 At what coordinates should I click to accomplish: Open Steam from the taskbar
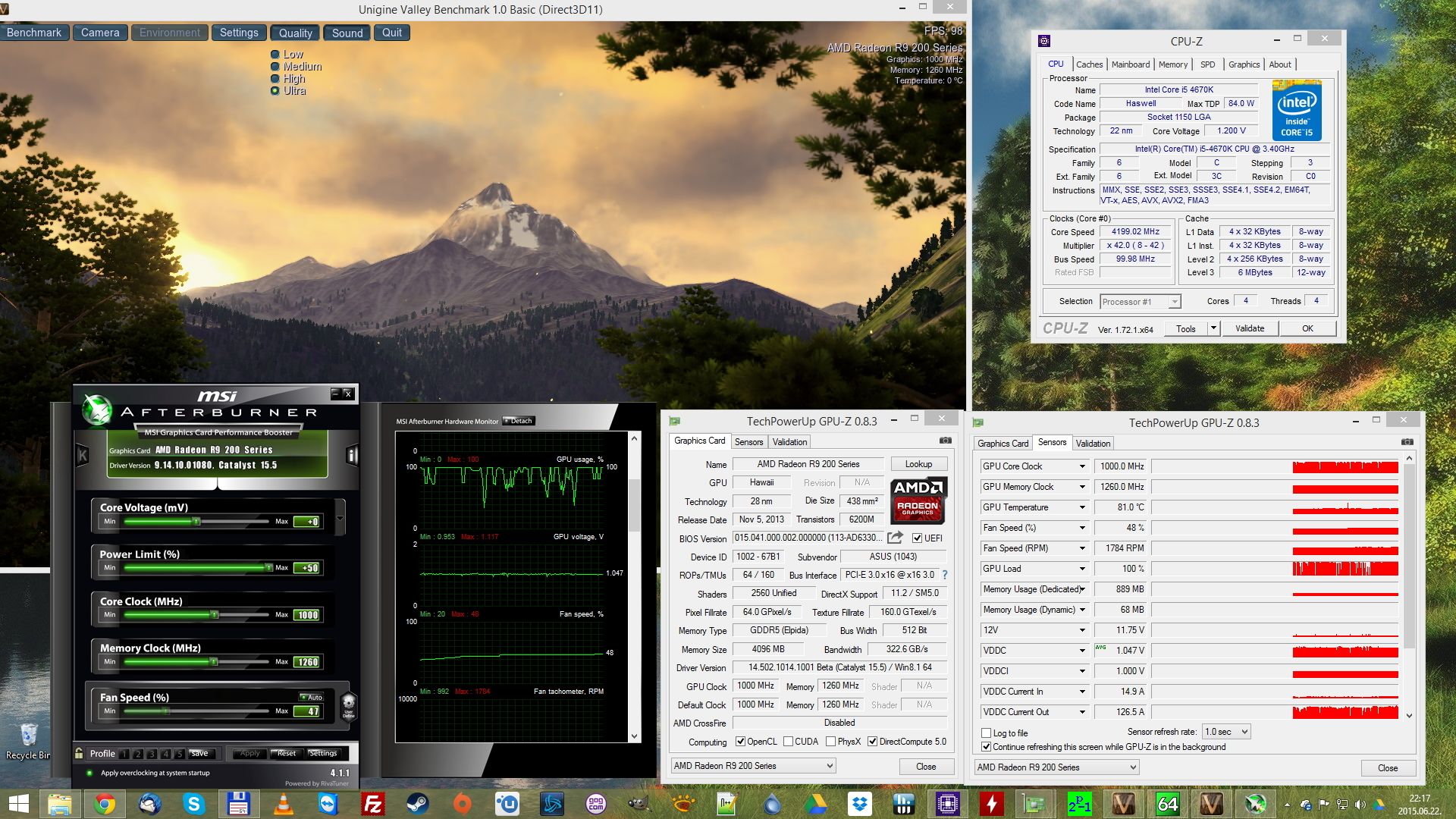click(x=417, y=804)
